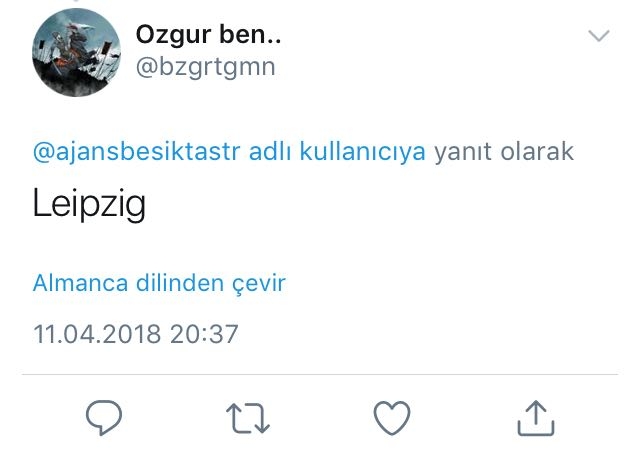Image resolution: width=640 pixels, height=462 pixels.
Task: Select the word 'dilinden' in translate link
Action: click(x=180, y=282)
